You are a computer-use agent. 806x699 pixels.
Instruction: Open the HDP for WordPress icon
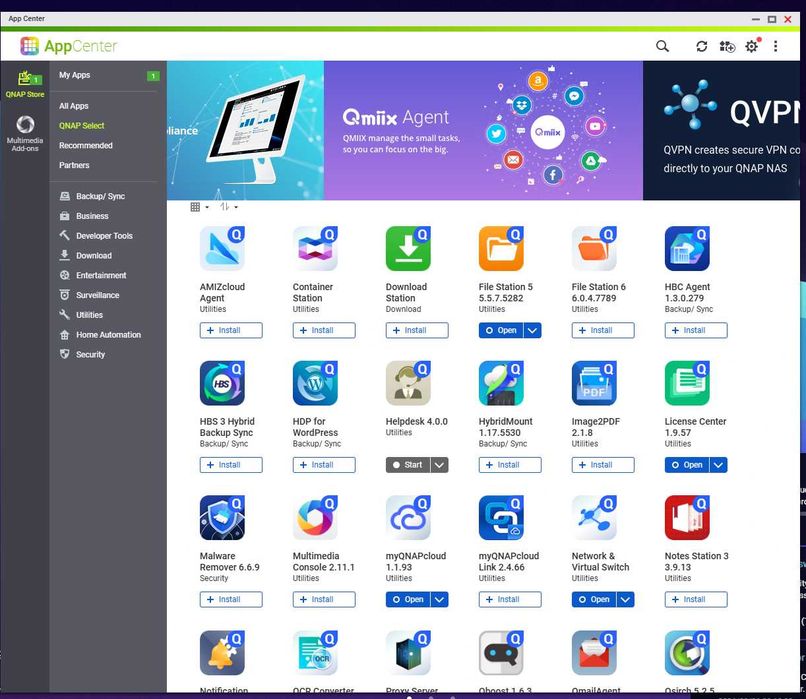point(315,383)
